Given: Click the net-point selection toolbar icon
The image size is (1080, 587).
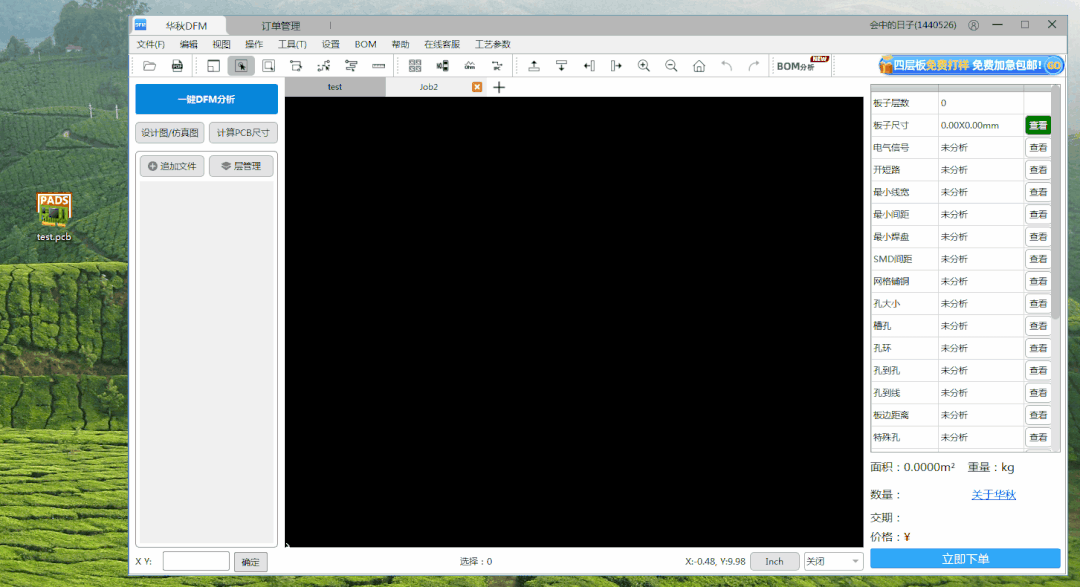Looking at the screenshot, I should click(x=324, y=66).
